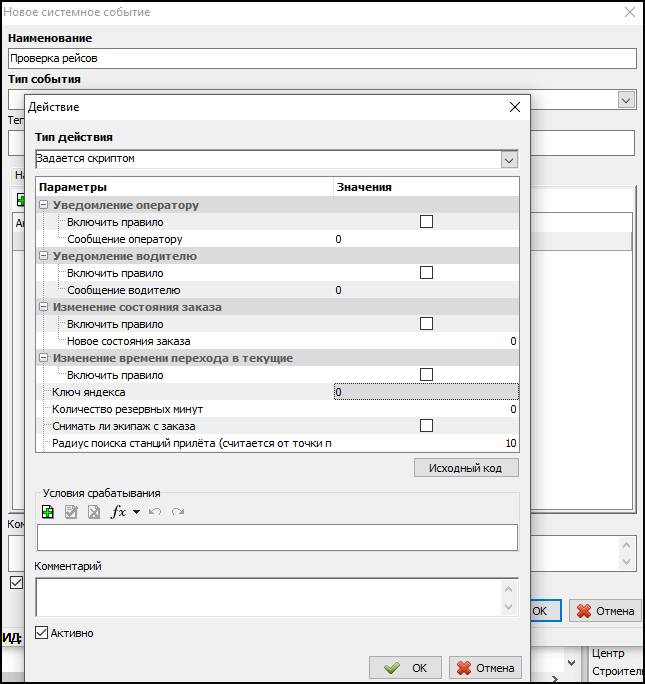Click the edit condition icon
Screen dimensions: 645x684
coord(70,512)
